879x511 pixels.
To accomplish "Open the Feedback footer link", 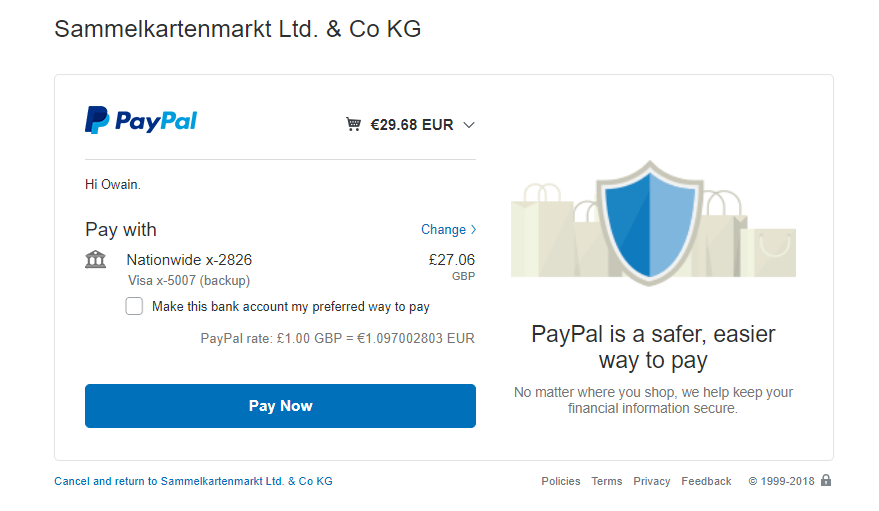I will 706,481.
